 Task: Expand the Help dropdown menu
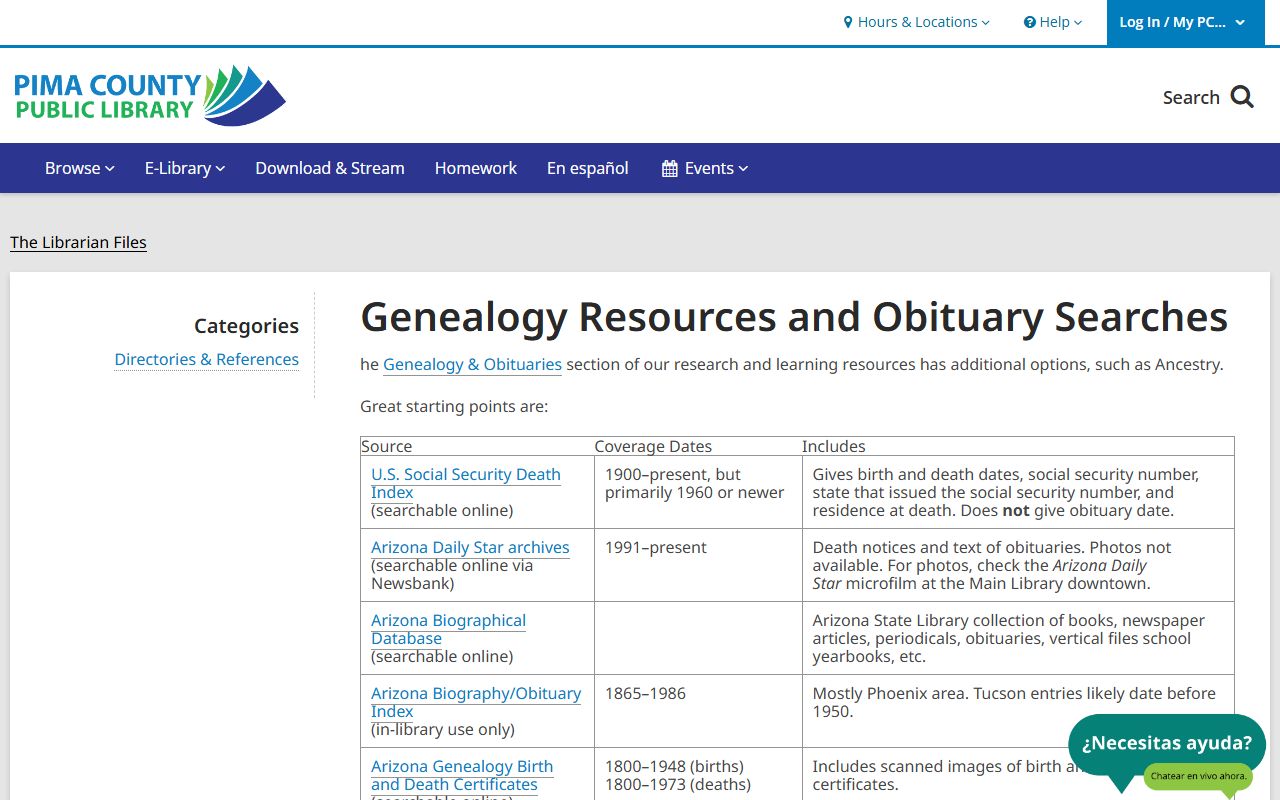click(1053, 22)
